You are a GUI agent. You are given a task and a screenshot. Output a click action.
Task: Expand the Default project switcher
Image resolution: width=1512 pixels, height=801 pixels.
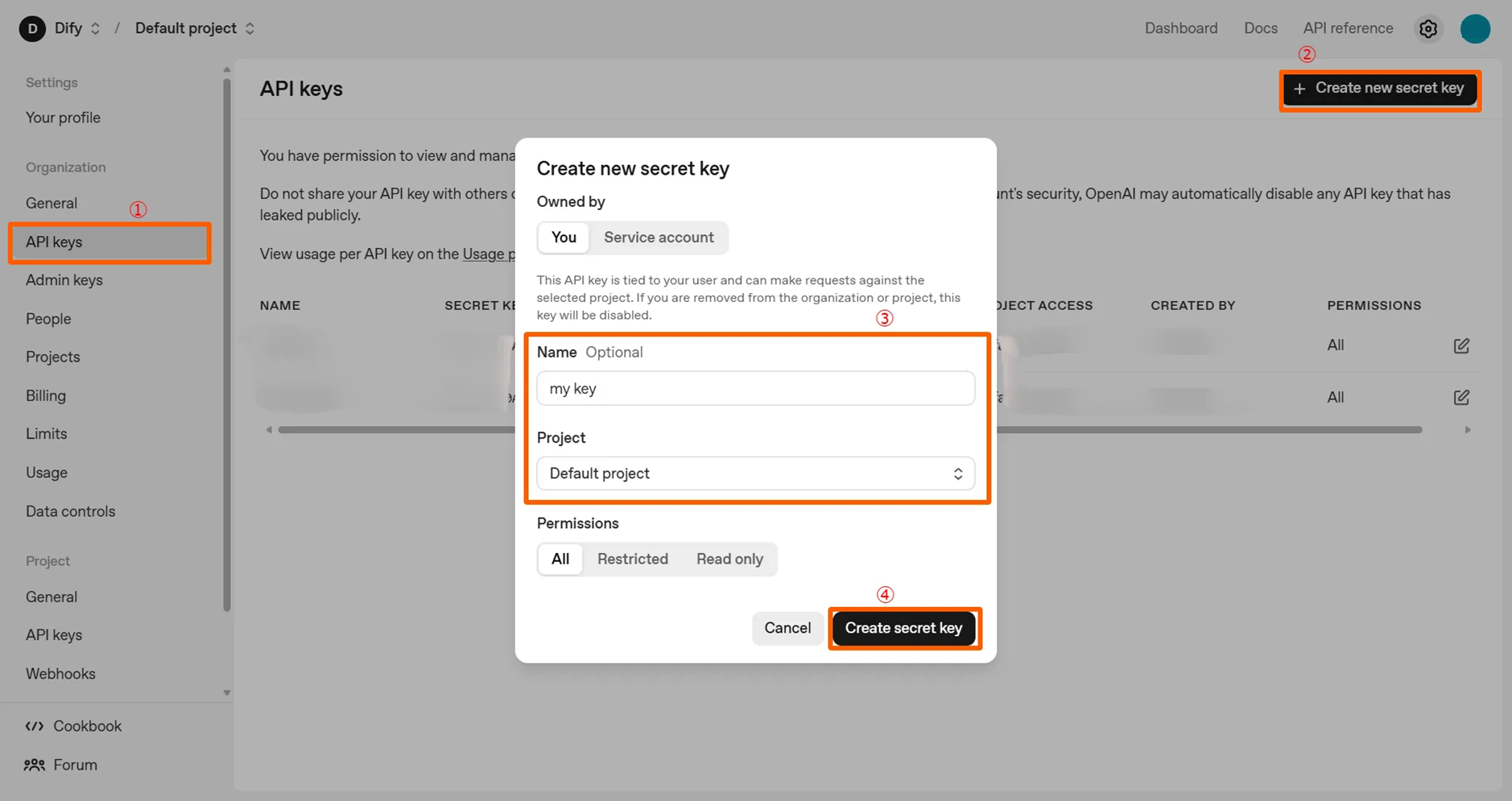250,29
